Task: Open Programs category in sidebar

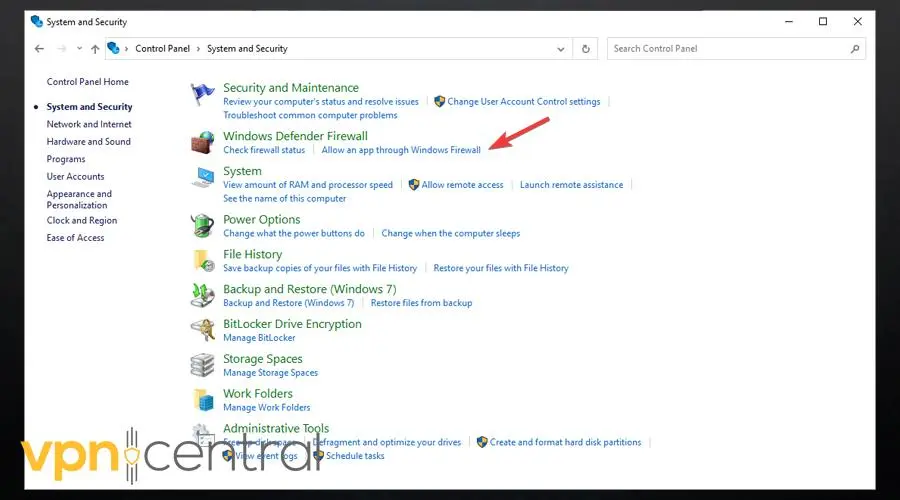Action: point(66,159)
